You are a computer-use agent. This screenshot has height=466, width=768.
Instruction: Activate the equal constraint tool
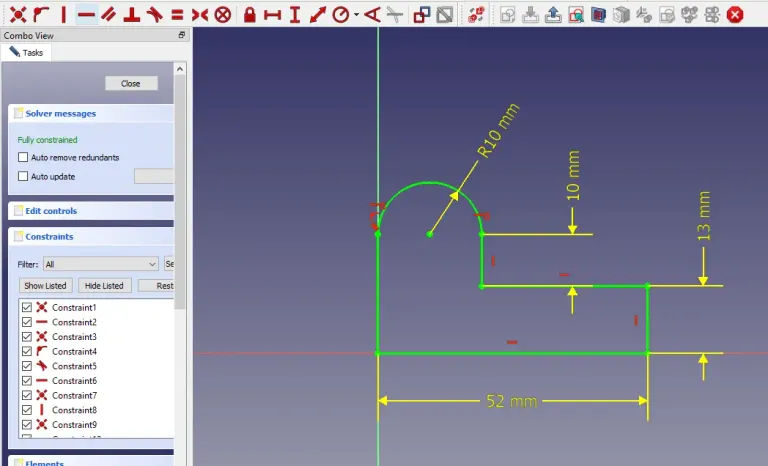pyautogui.click(x=177, y=14)
